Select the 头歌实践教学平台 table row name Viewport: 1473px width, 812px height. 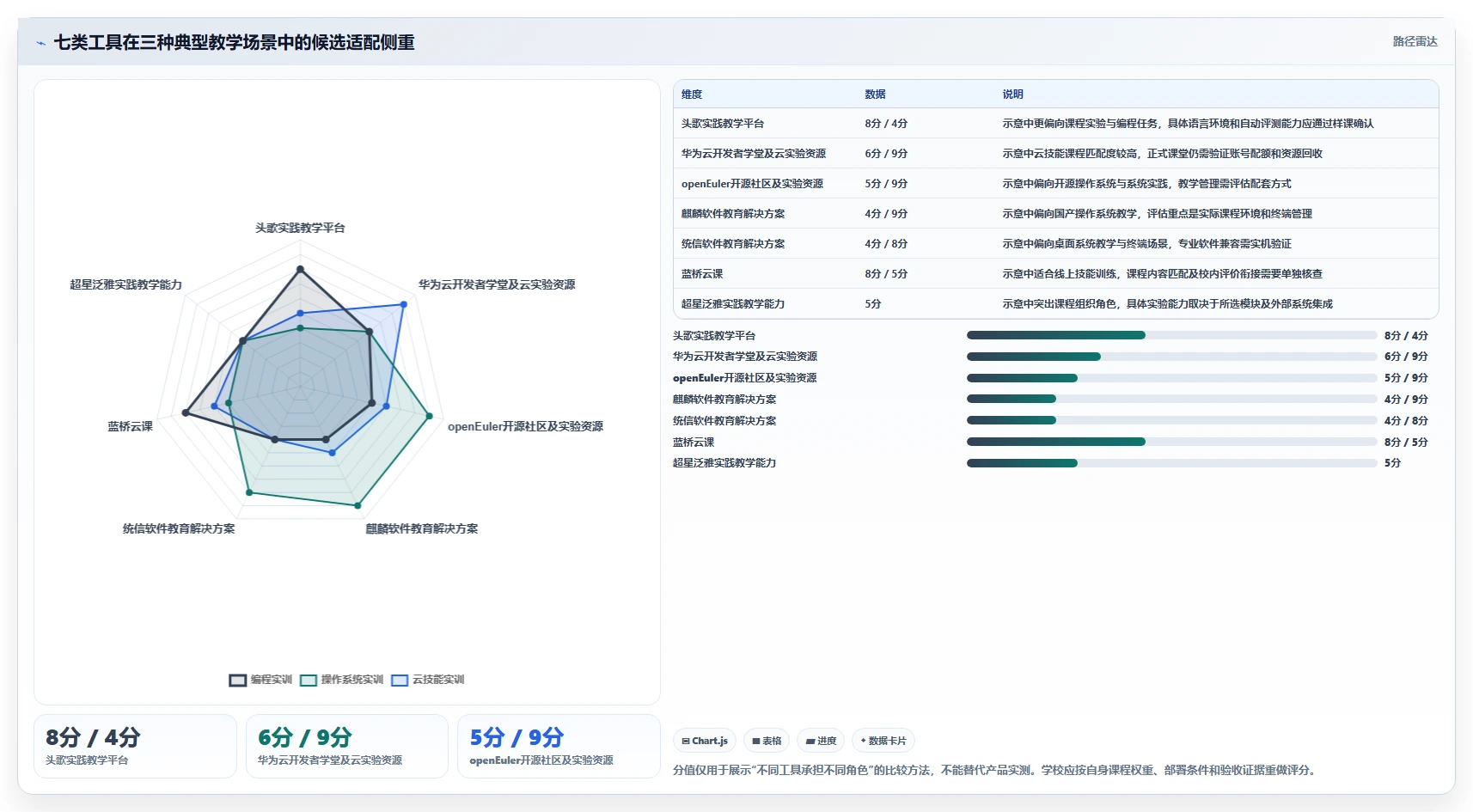pyautogui.click(x=723, y=124)
